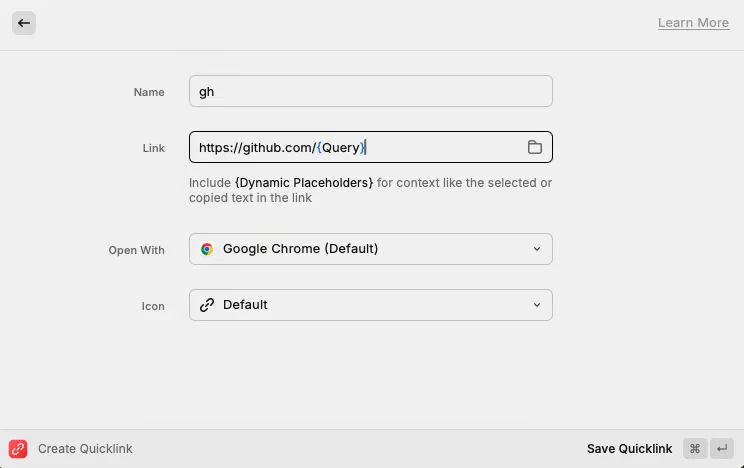
Task: Click the Open With label
Action: 136,250
